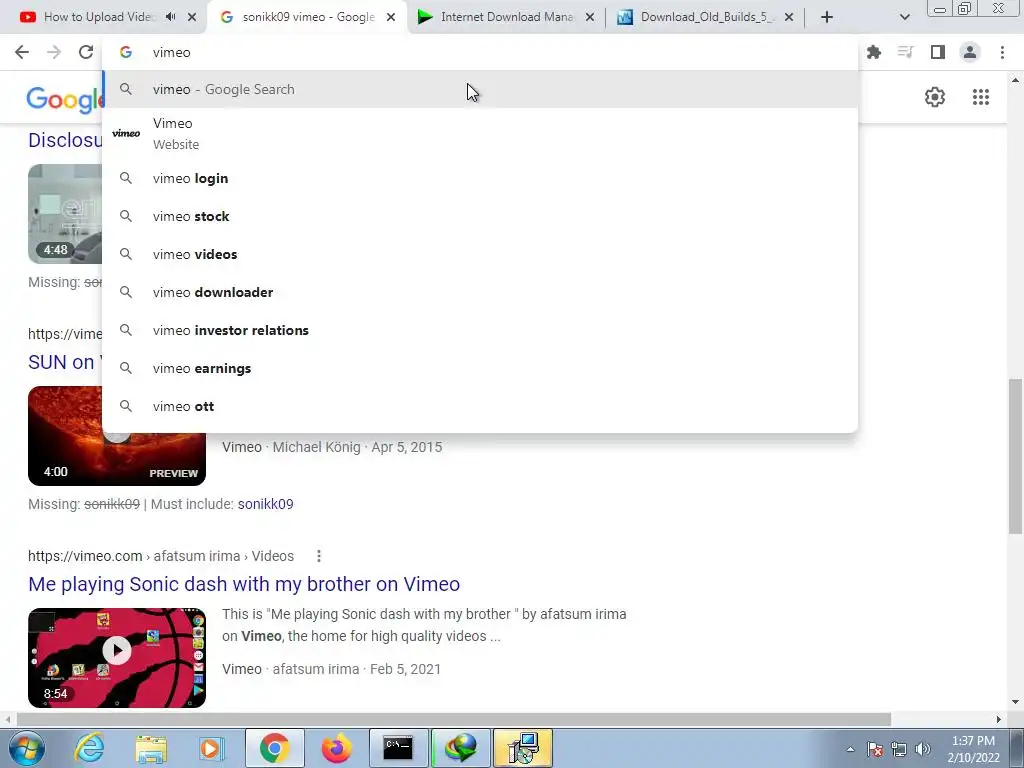Close the How to Upload Video tab
The image size is (1024, 768).
tap(192, 17)
